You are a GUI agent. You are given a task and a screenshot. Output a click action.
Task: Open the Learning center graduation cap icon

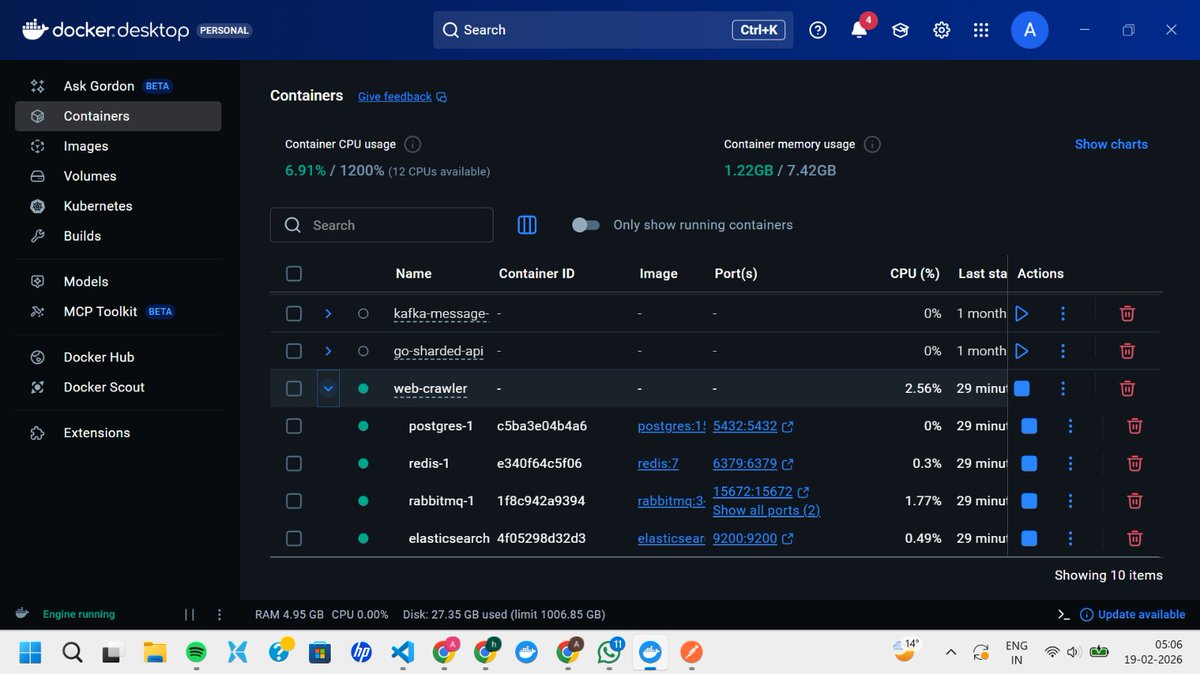pyautogui.click(x=900, y=30)
